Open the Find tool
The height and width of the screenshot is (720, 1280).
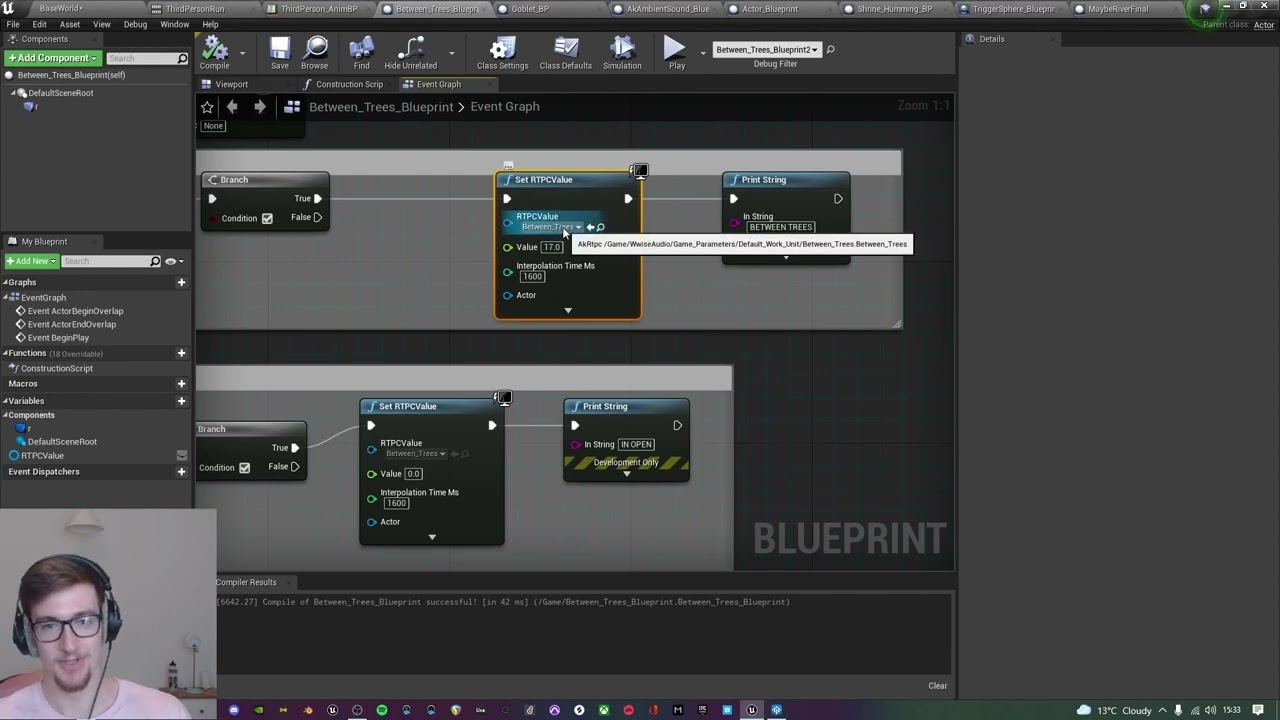361,53
